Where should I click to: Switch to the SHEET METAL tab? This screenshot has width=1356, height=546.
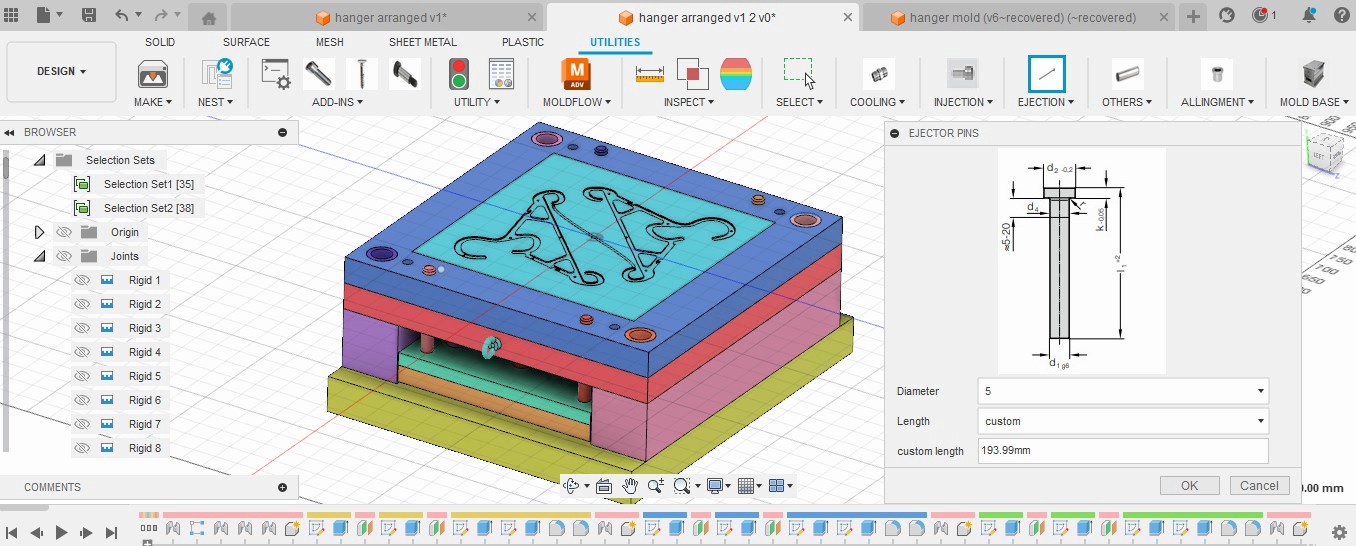(423, 42)
